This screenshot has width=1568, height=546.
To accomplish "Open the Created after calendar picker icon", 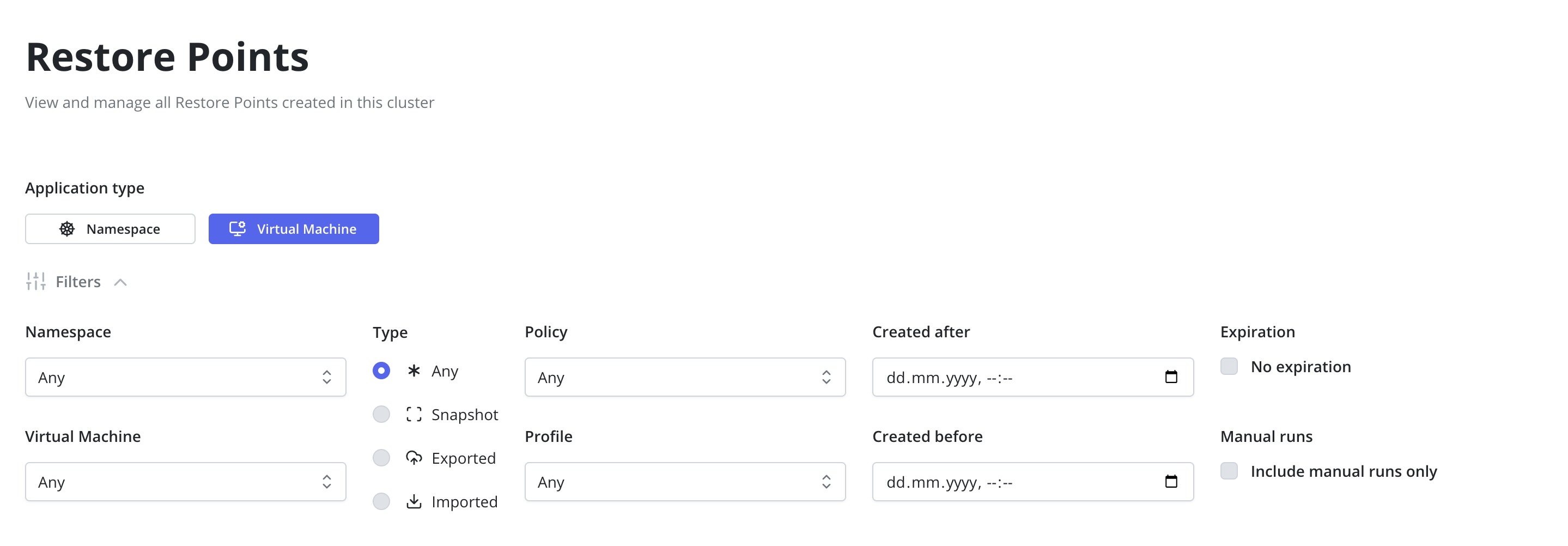I will point(1170,377).
